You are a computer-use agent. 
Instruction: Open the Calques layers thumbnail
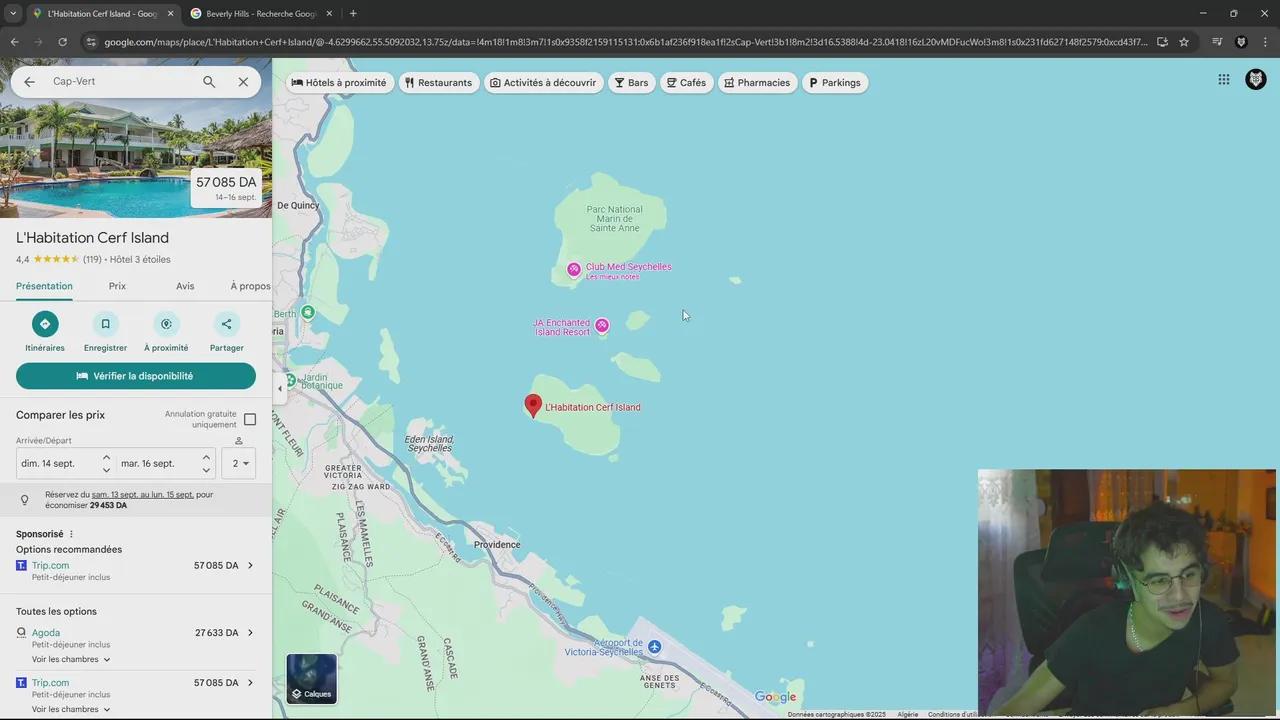[x=312, y=679]
